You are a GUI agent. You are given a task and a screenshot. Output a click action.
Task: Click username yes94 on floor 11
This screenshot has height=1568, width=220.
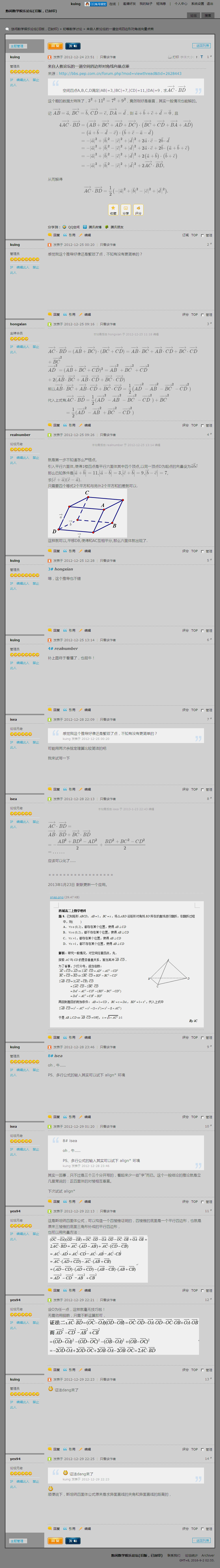coord(15,1211)
